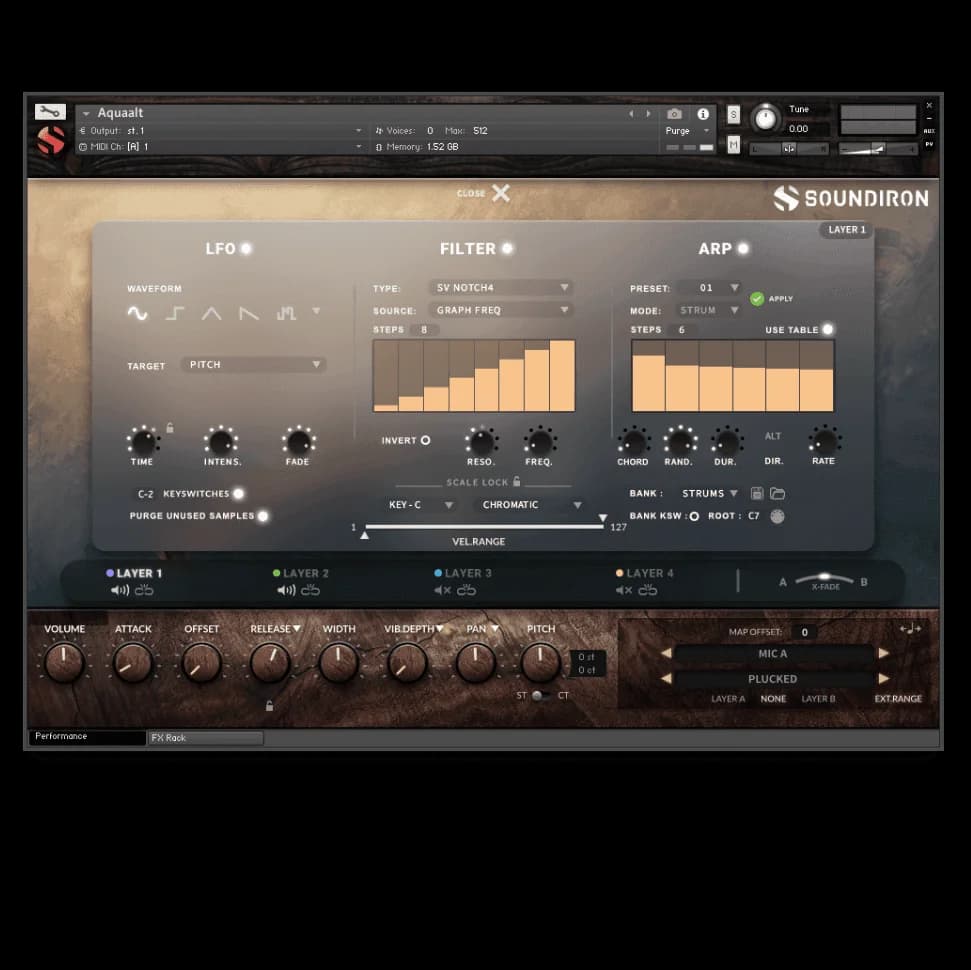Image resolution: width=971 pixels, height=970 pixels.
Task: Open the Chromatic scale dropdown
Action: pos(529,505)
